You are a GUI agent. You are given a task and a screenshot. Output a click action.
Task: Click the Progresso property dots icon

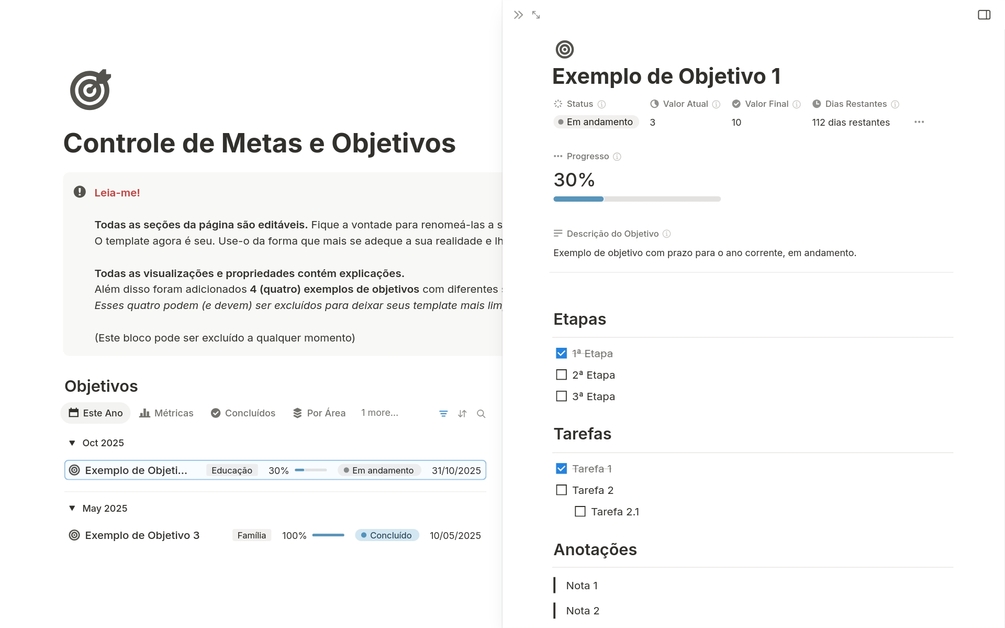tap(558, 156)
